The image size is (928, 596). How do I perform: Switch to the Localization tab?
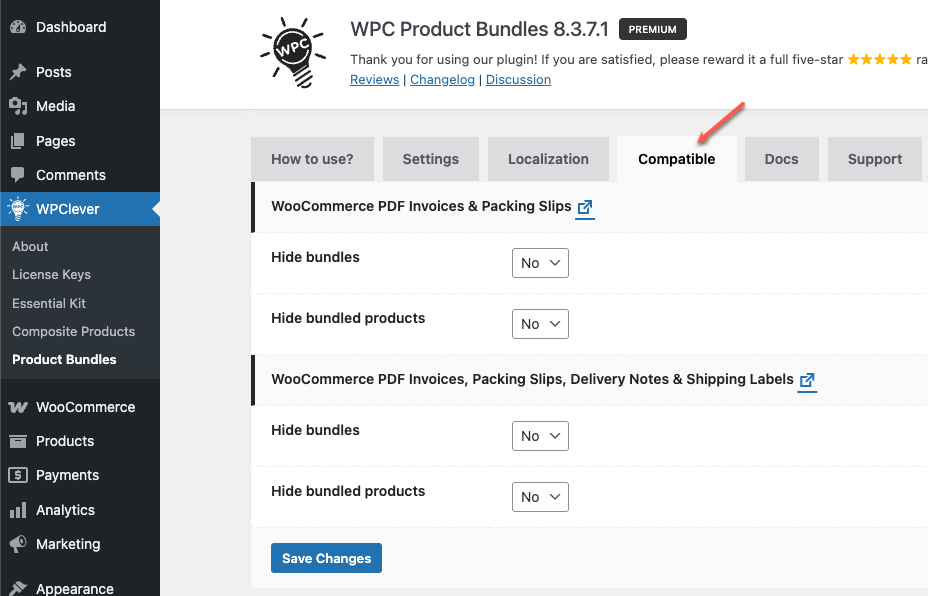[x=548, y=159]
